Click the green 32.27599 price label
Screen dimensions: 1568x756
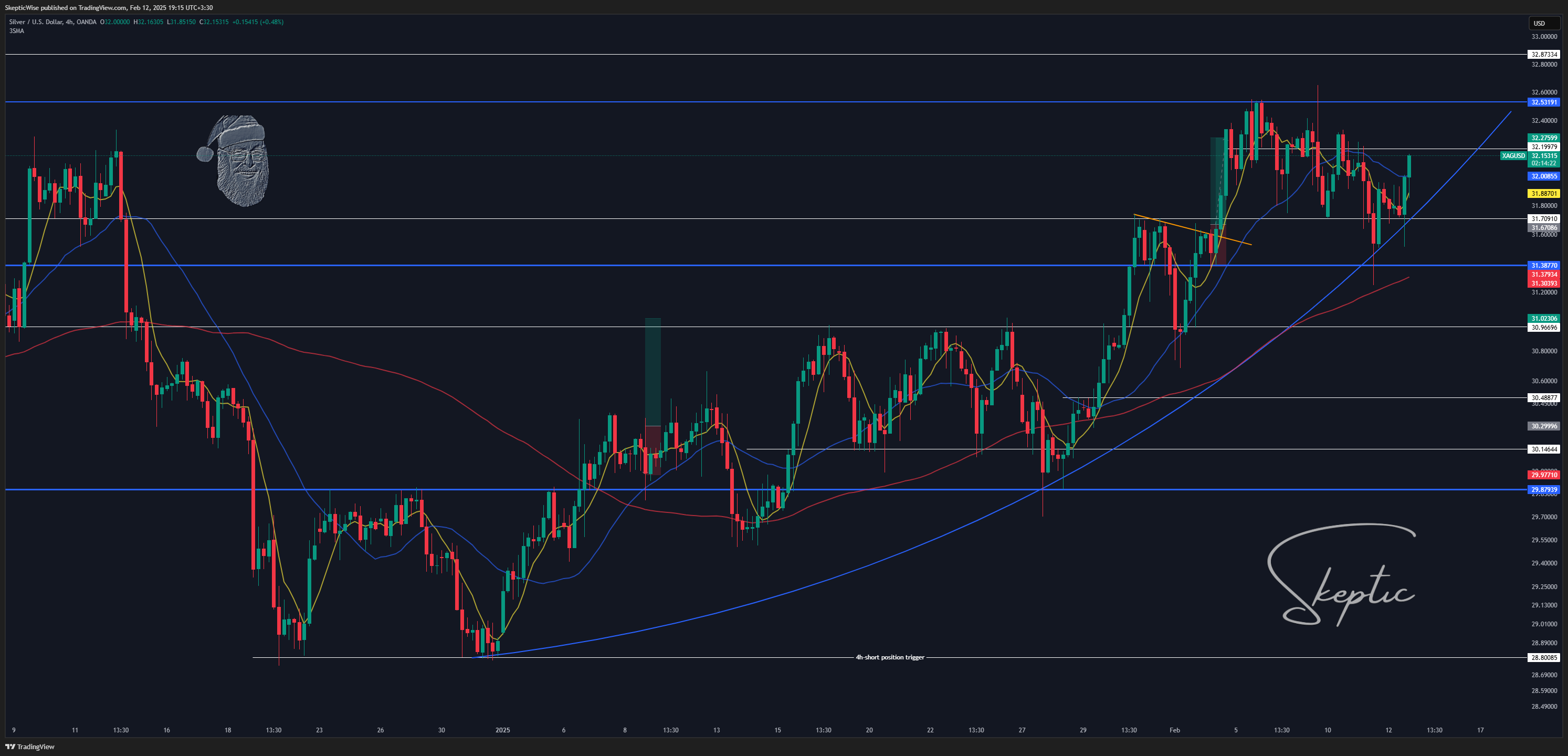coord(1544,138)
